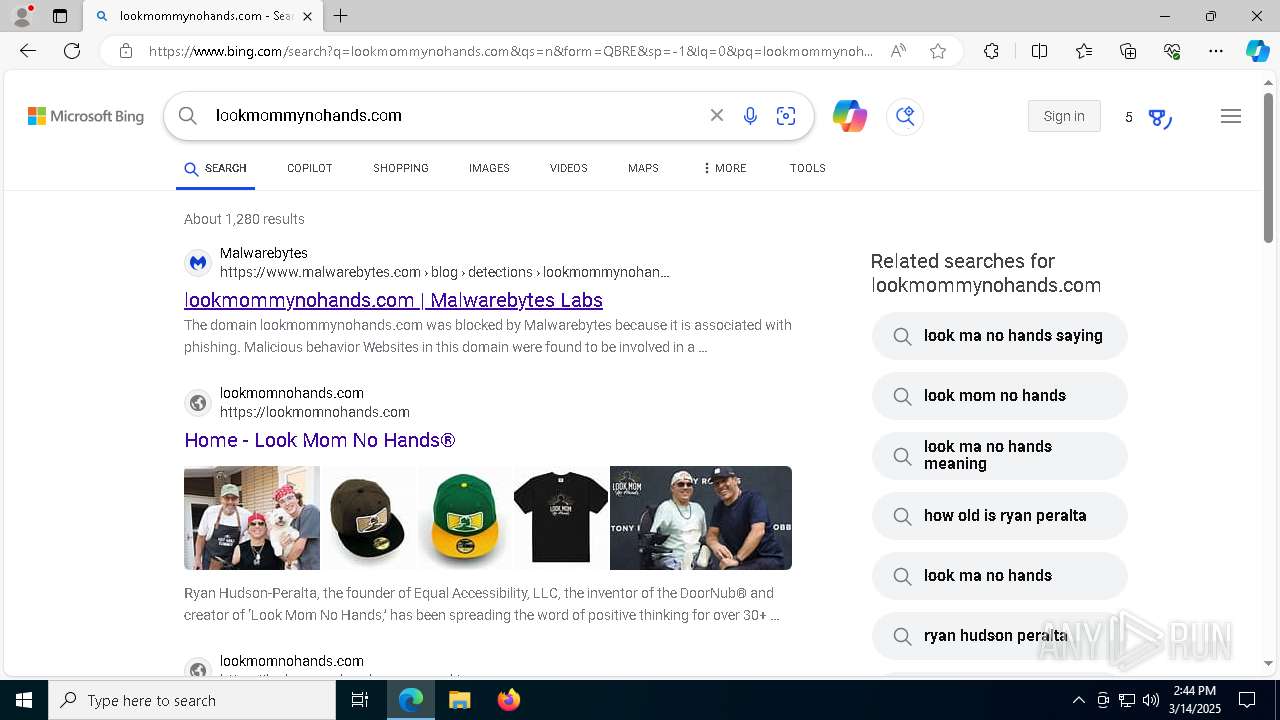Screen dimensions: 1280x720
Task: Open Task View on the taskbar
Action: point(360,700)
